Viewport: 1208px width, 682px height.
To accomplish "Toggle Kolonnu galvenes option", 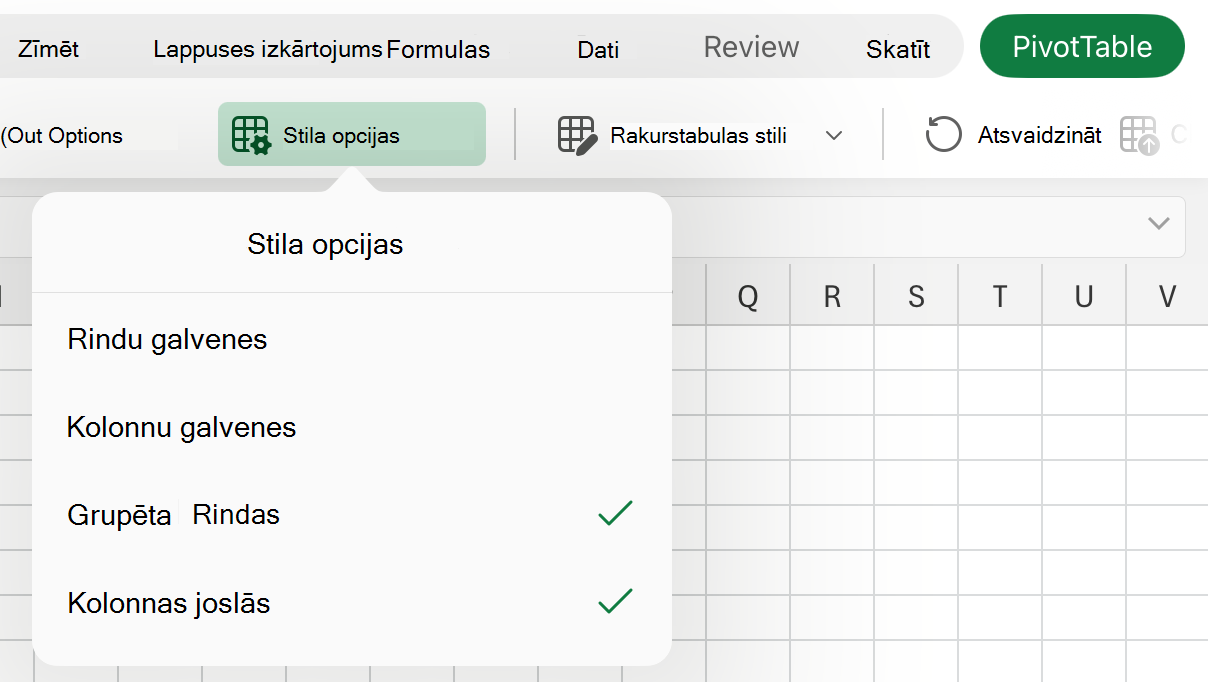I will coord(351,427).
